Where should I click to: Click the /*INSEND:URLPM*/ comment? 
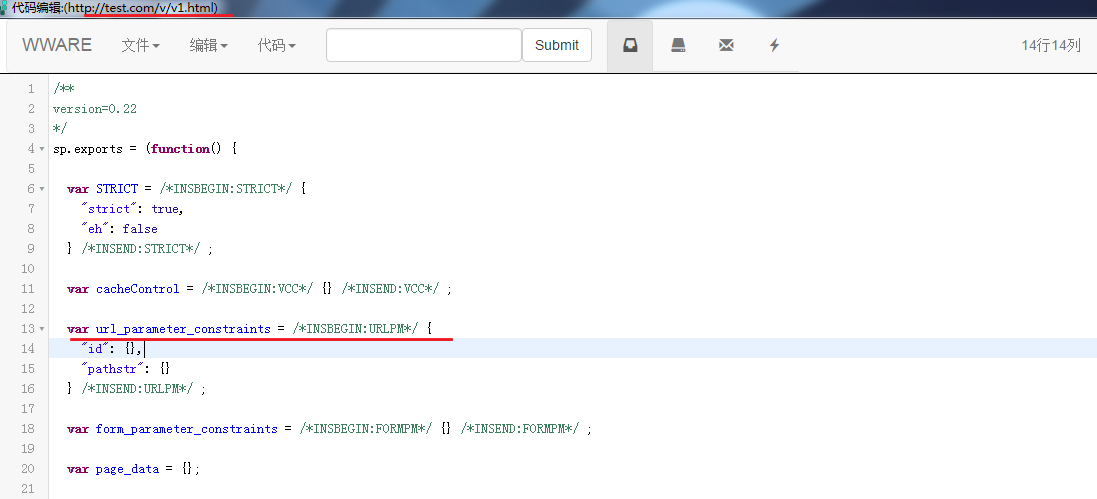[138, 388]
